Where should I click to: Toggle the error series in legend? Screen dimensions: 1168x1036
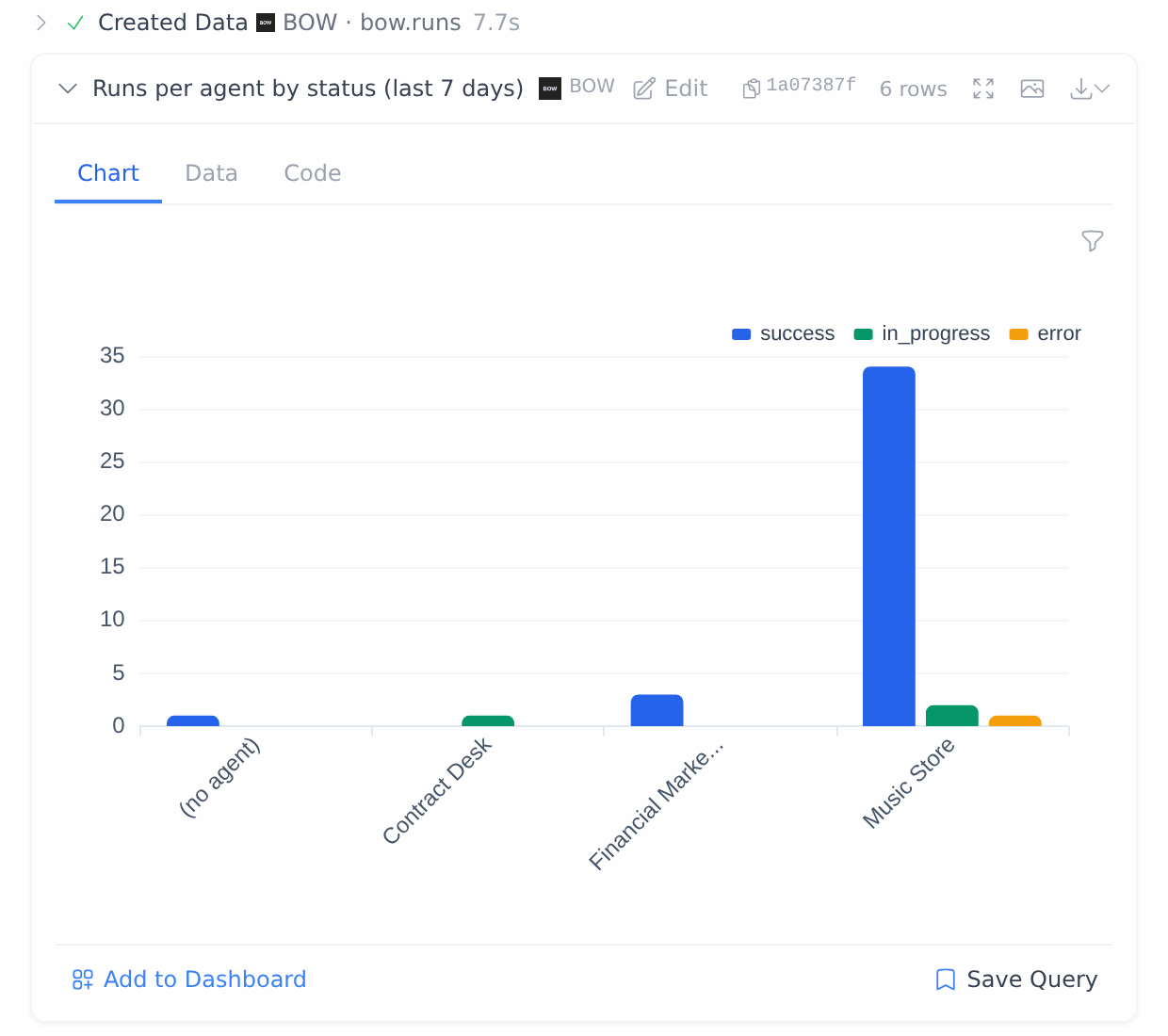tap(1046, 333)
